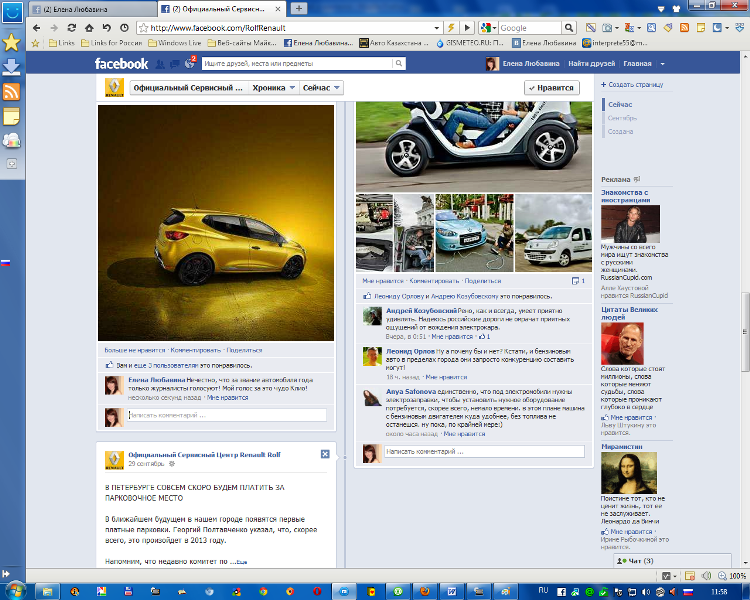Click the page vertical scrollbar thumb

[x=745, y=331]
